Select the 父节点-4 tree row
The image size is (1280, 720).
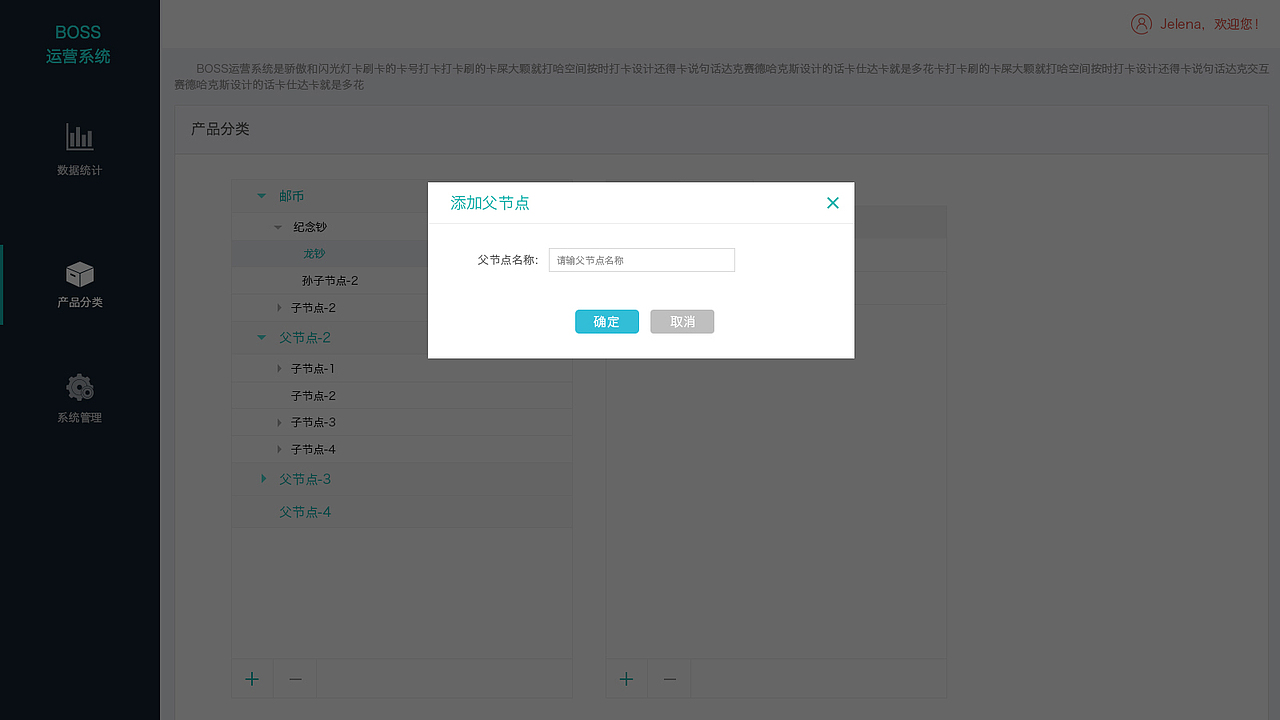402,512
